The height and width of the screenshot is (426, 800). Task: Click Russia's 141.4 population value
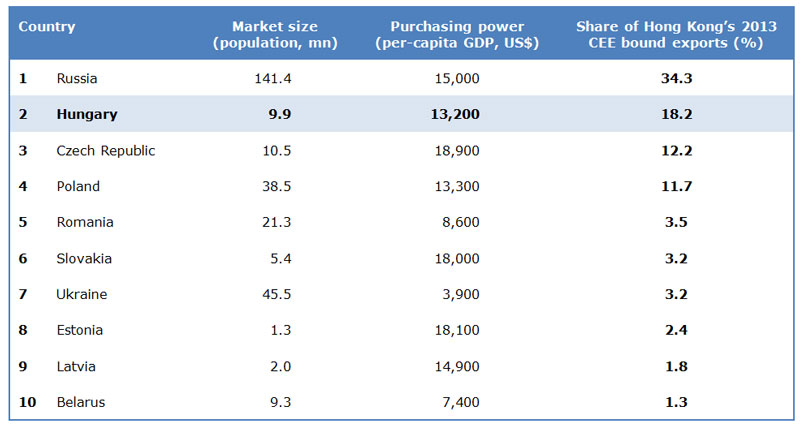click(x=273, y=78)
